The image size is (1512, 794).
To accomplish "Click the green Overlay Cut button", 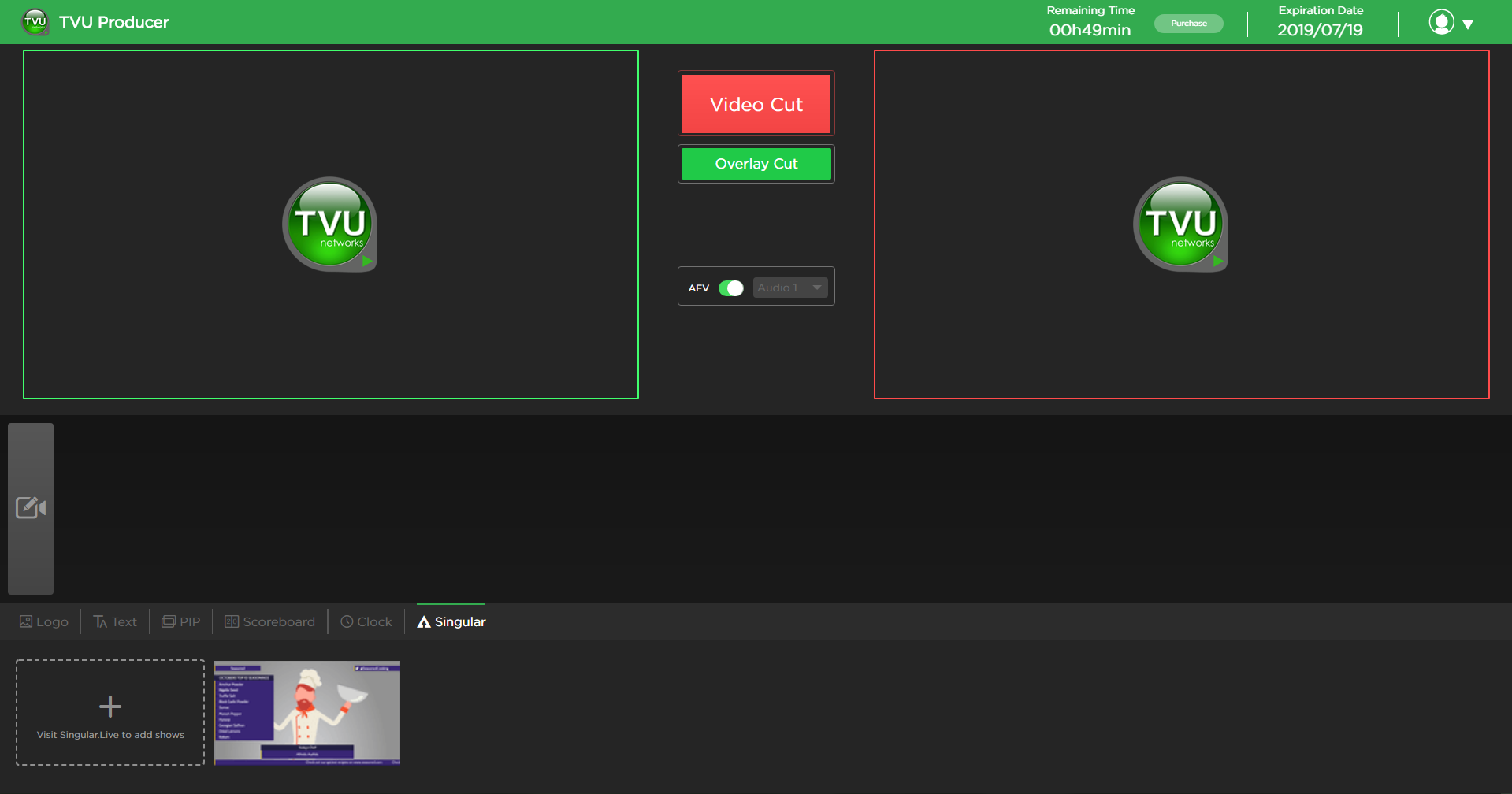I will 756,164.
